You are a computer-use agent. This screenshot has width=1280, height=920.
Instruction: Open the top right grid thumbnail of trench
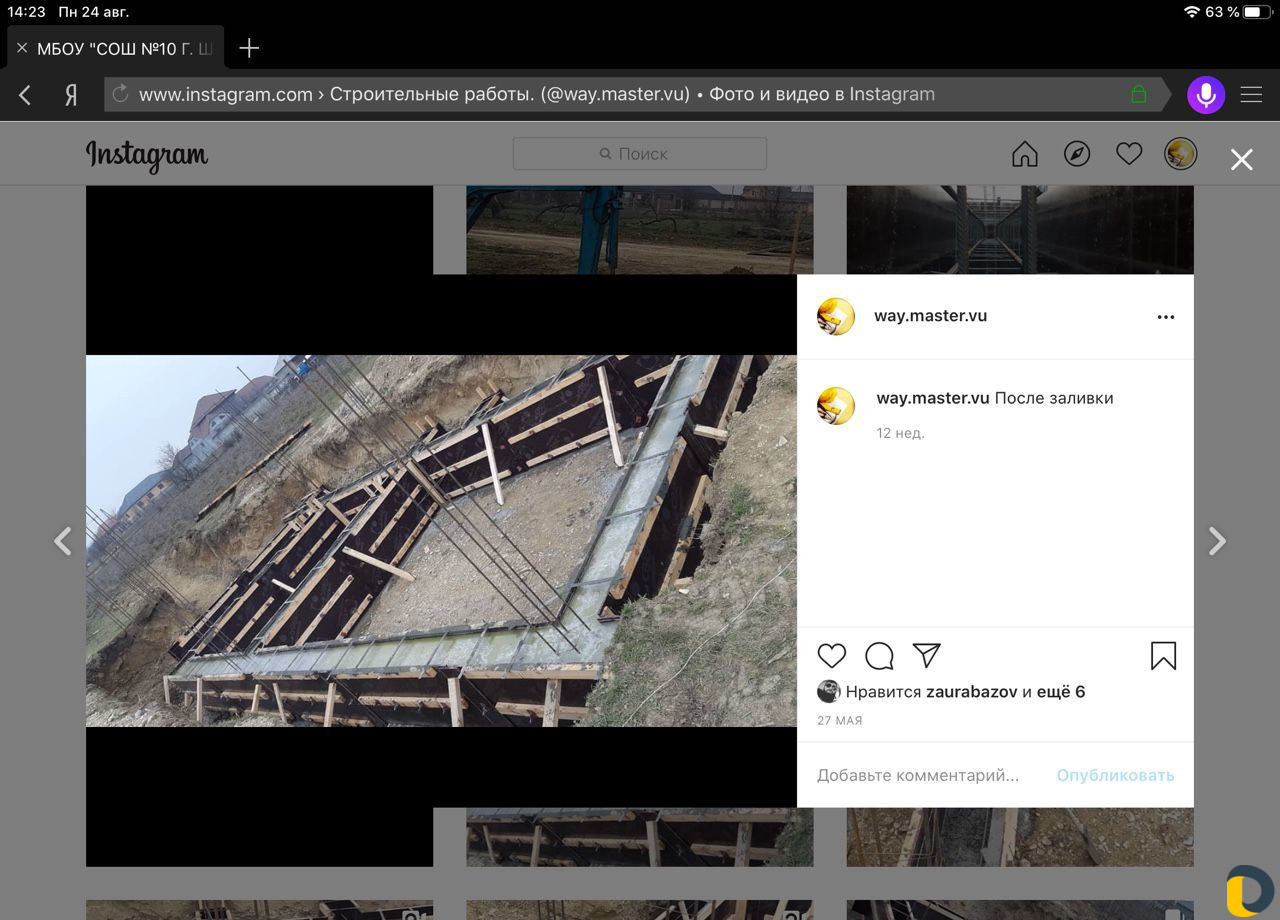point(1020,230)
